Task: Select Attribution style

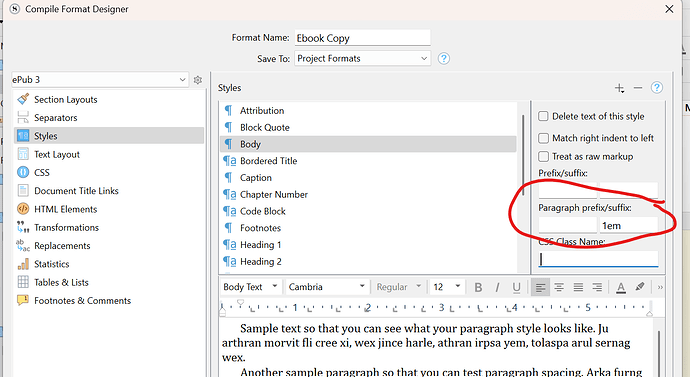Action: [368, 110]
